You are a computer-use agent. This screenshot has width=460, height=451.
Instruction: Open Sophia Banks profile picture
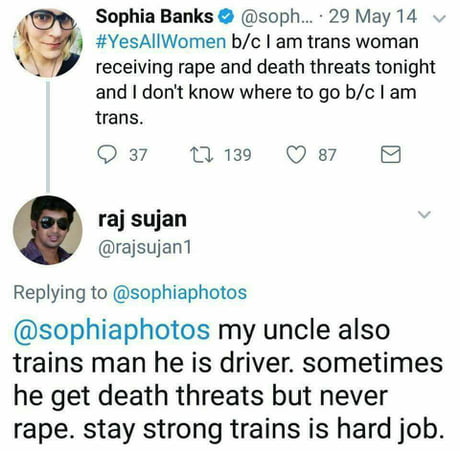(x=48, y=43)
